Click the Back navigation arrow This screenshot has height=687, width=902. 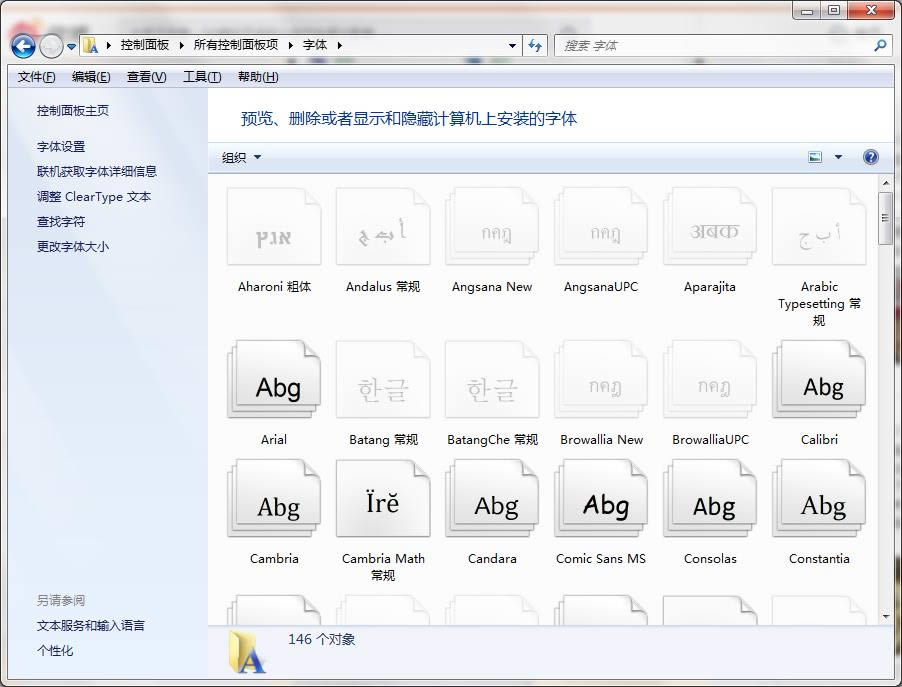tap(24, 46)
